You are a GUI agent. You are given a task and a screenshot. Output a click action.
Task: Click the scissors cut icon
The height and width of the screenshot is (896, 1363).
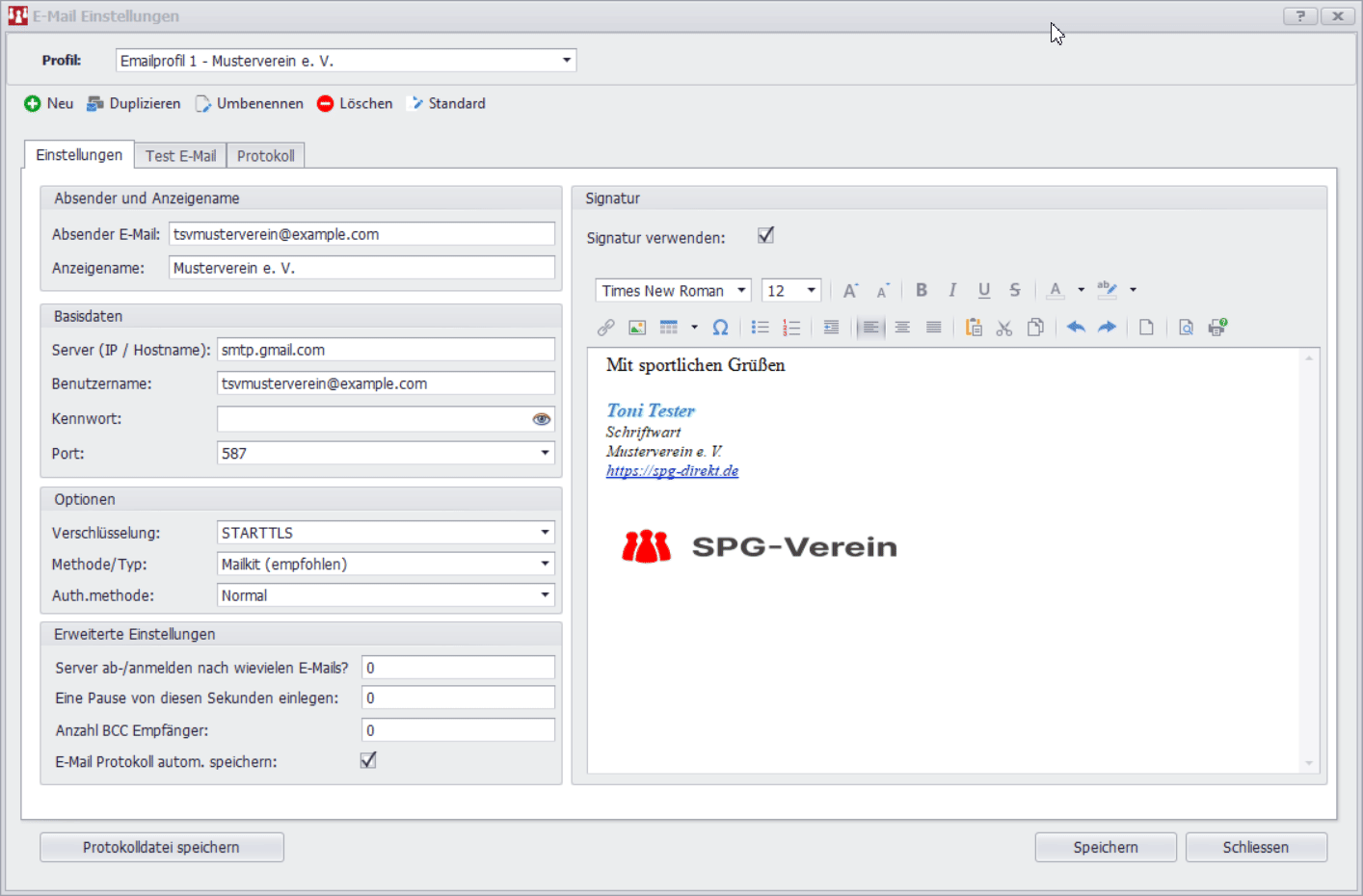[x=1004, y=328]
